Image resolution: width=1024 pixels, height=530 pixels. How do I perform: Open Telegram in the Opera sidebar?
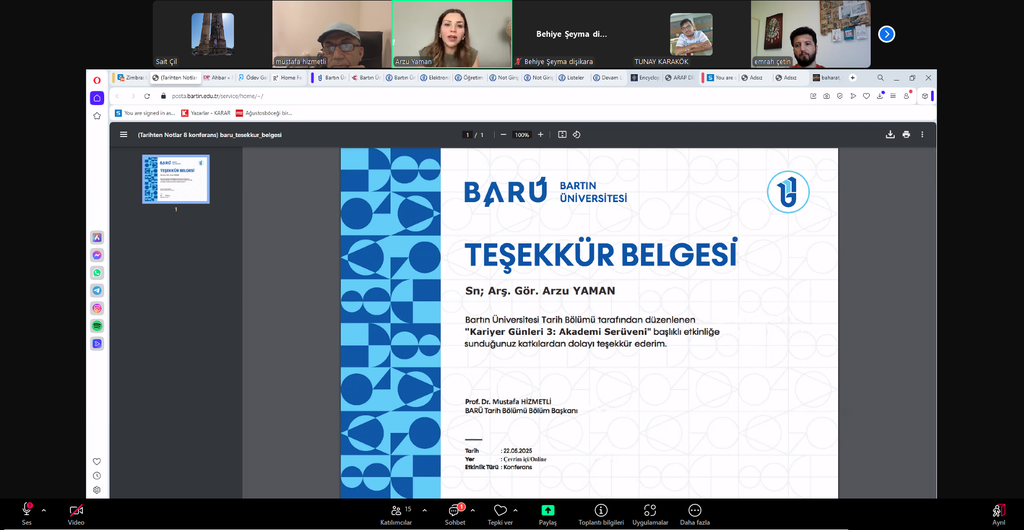coord(97,290)
